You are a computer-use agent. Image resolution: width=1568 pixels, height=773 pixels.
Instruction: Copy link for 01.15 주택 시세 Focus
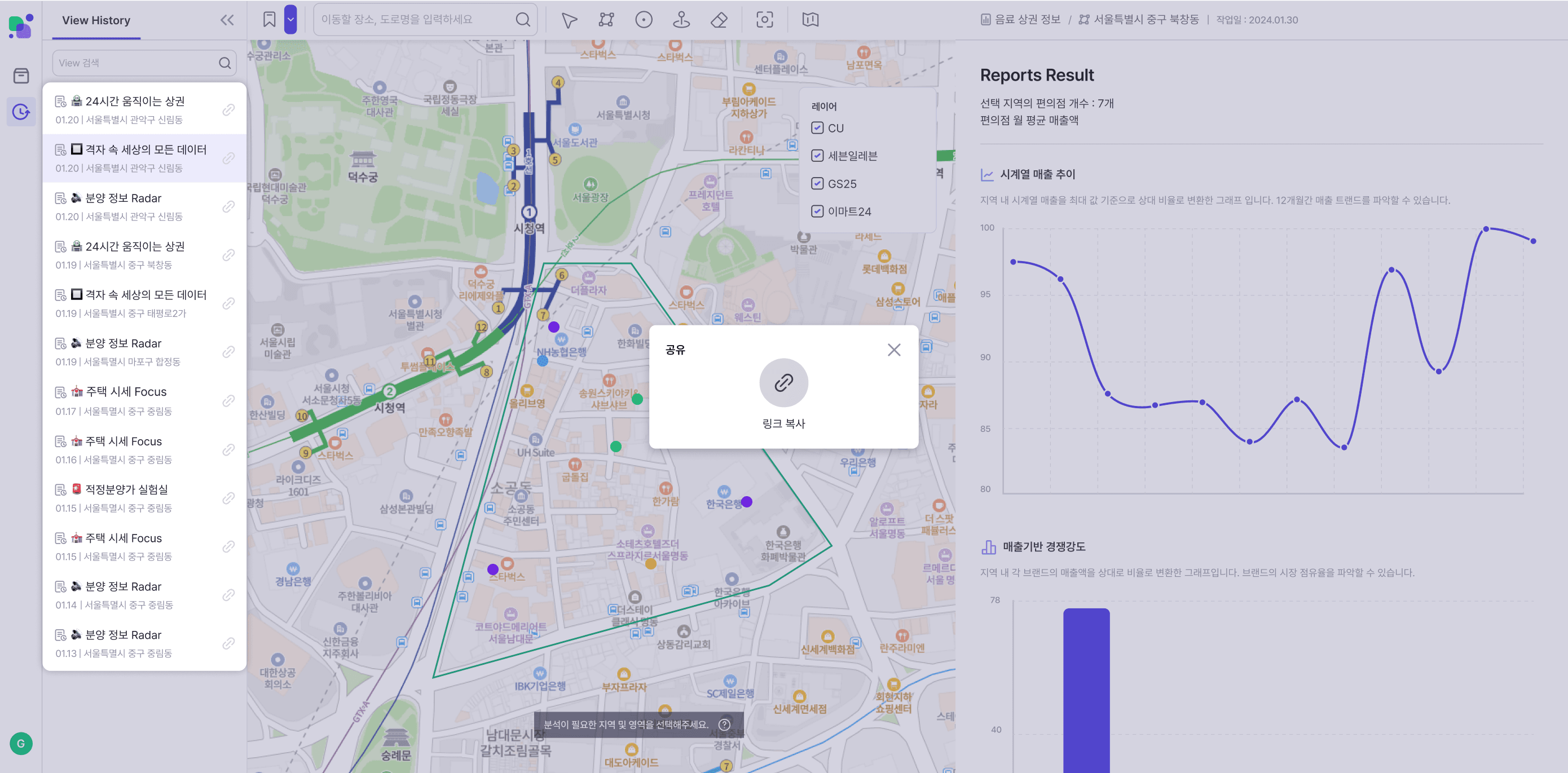228,546
